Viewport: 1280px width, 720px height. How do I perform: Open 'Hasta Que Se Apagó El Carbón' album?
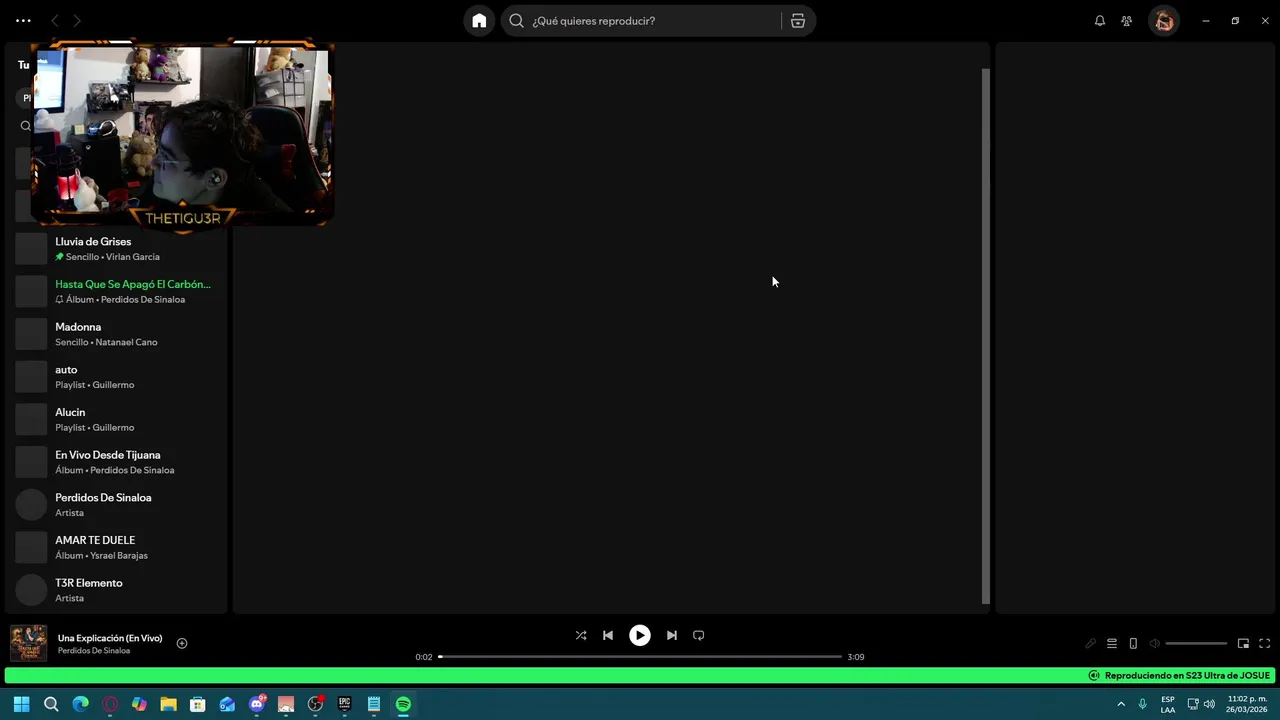click(118, 291)
